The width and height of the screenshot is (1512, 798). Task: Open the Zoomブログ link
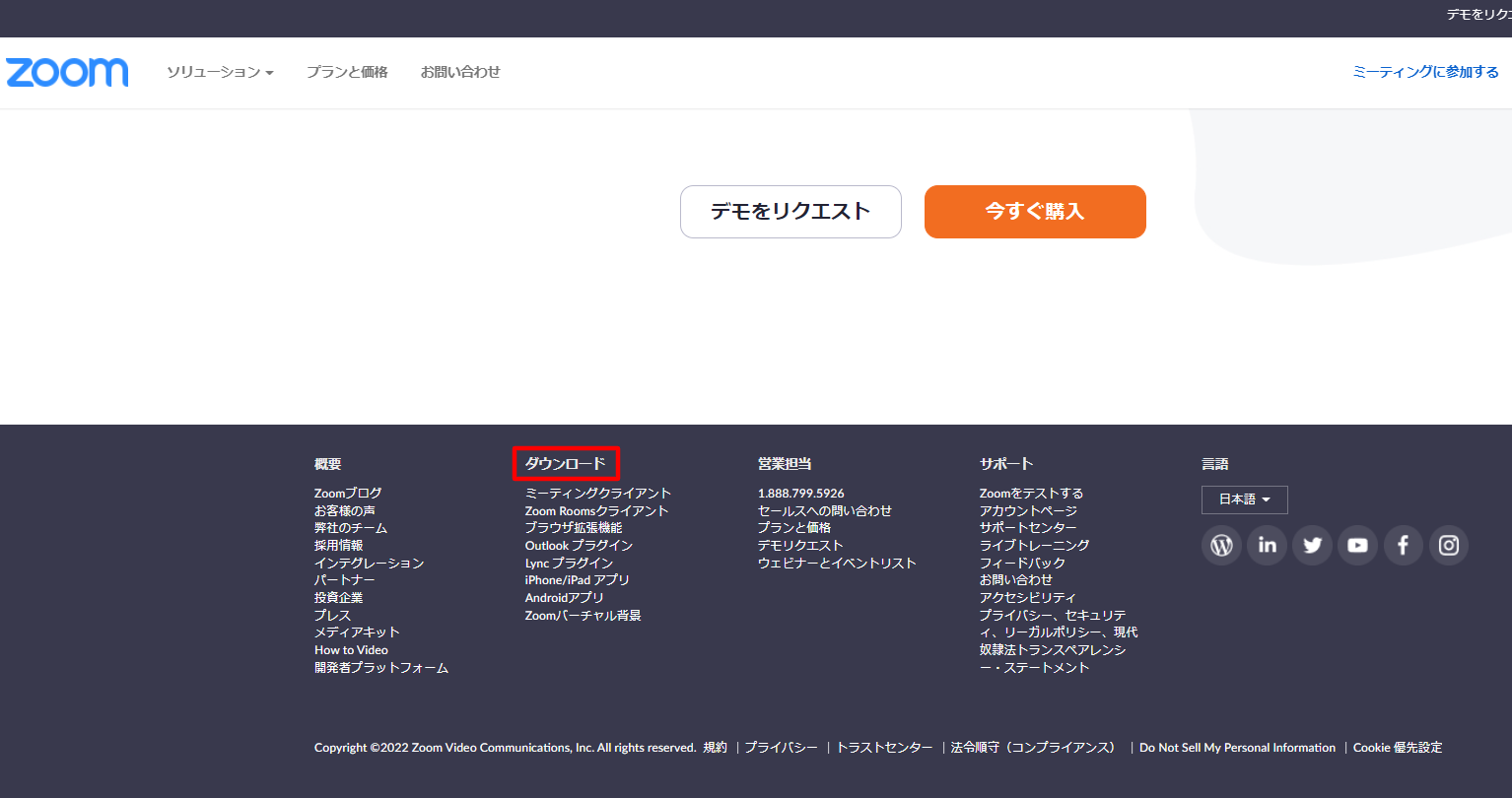[x=348, y=494]
